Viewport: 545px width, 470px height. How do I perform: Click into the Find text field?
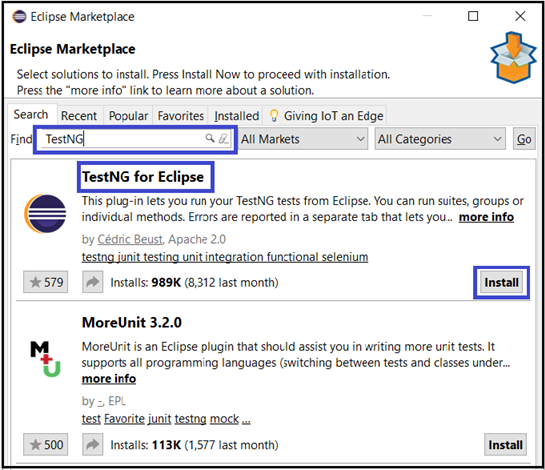click(x=122, y=139)
